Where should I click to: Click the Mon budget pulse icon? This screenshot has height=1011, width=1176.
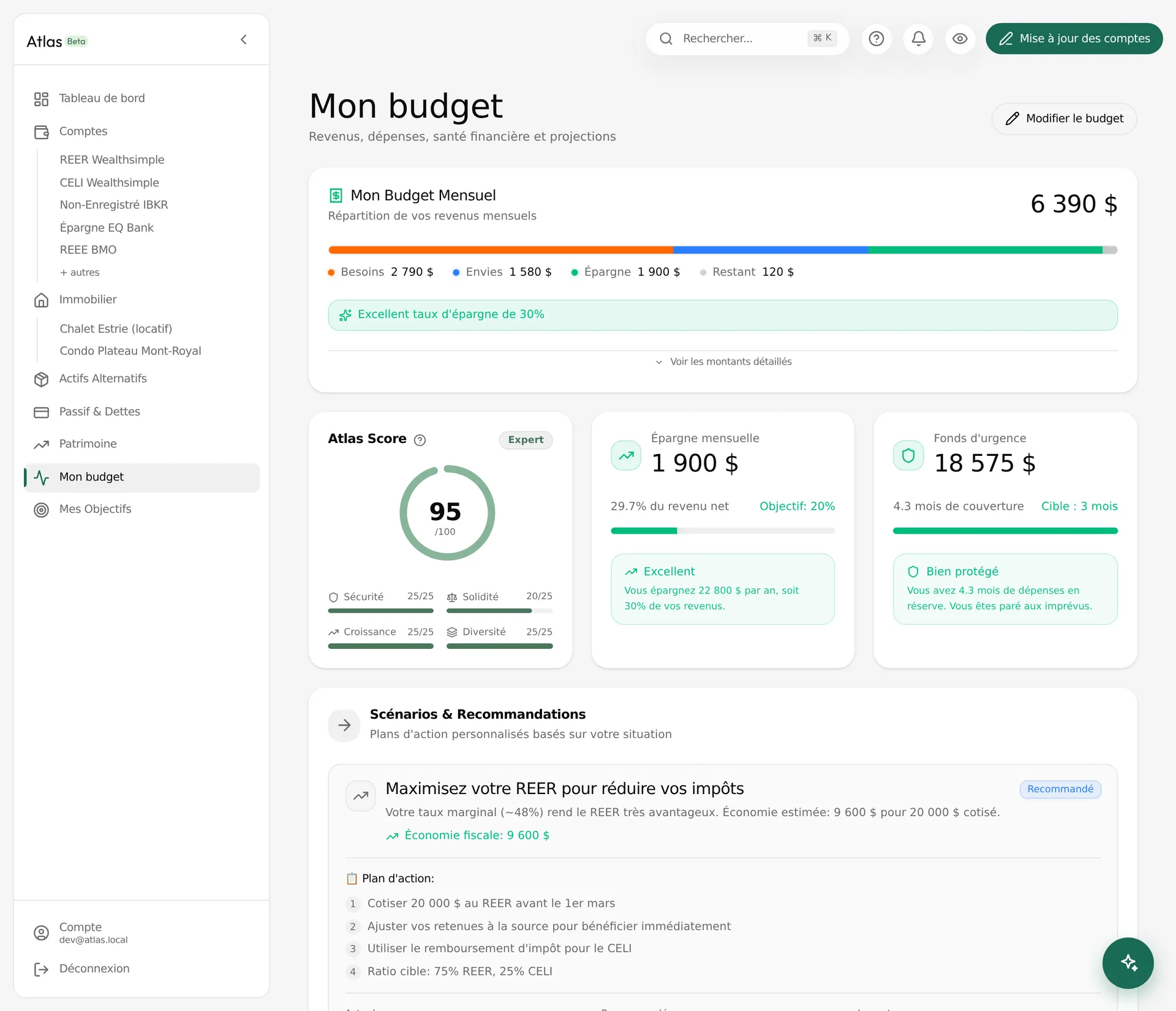[41, 477]
